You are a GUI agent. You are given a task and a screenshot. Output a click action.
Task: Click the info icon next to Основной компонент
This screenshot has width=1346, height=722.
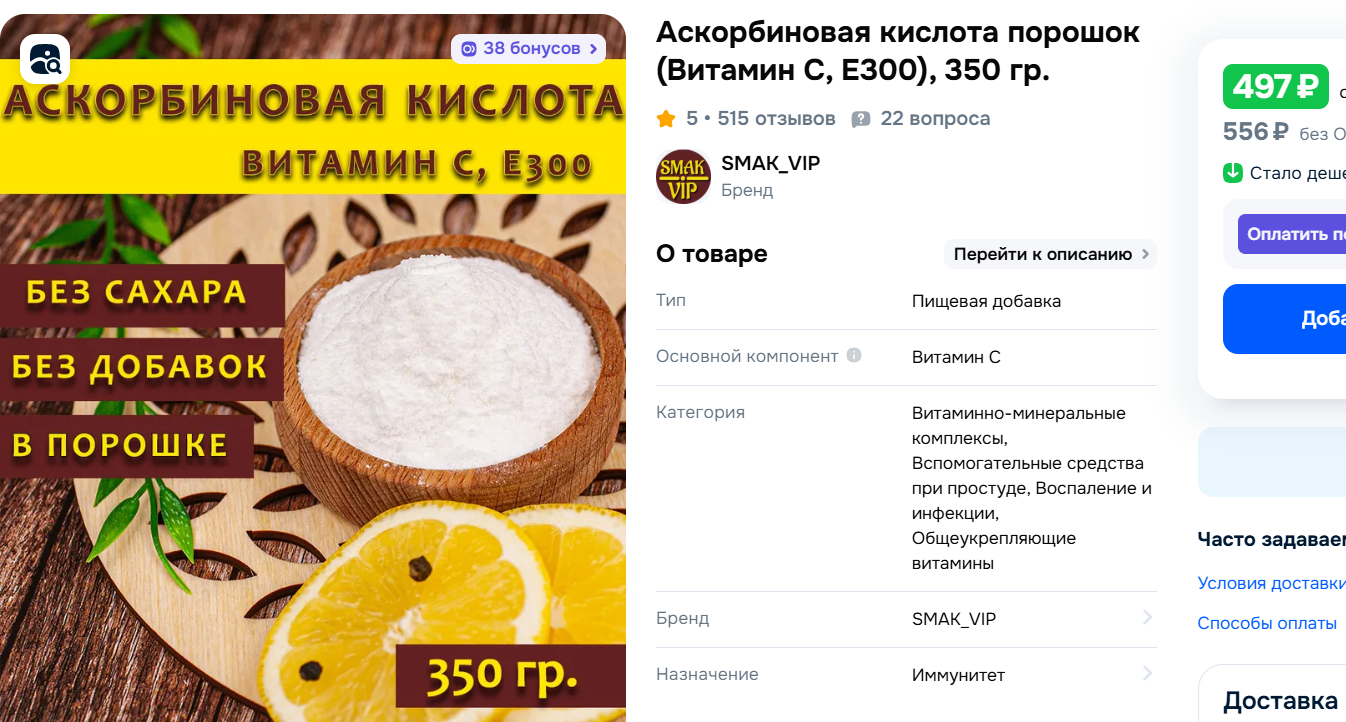pos(854,355)
